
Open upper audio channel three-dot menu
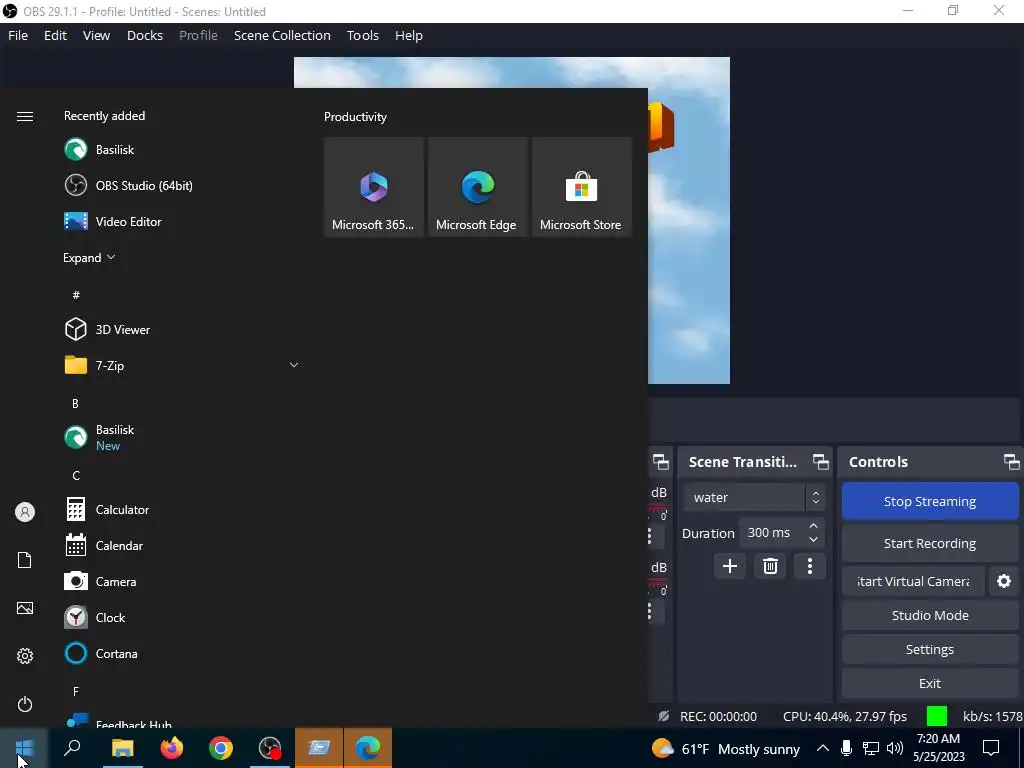pyautogui.click(x=650, y=537)
